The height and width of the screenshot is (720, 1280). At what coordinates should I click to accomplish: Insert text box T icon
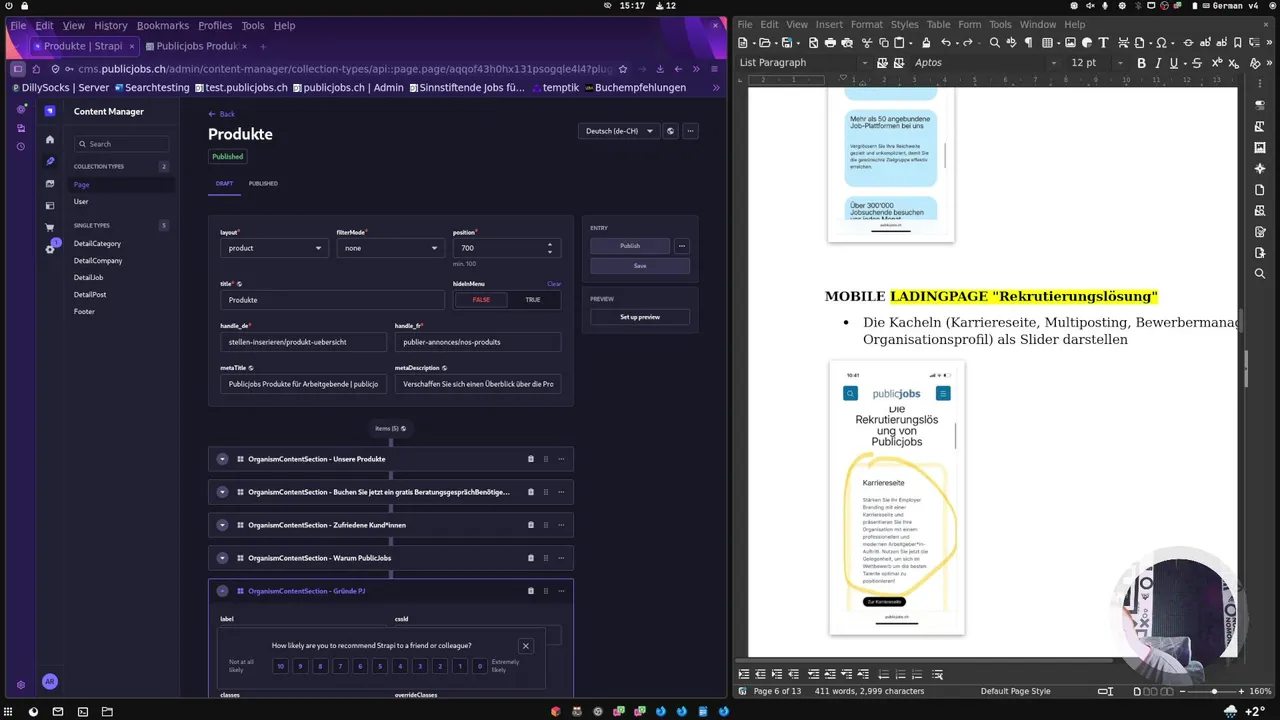[1103, 43]
